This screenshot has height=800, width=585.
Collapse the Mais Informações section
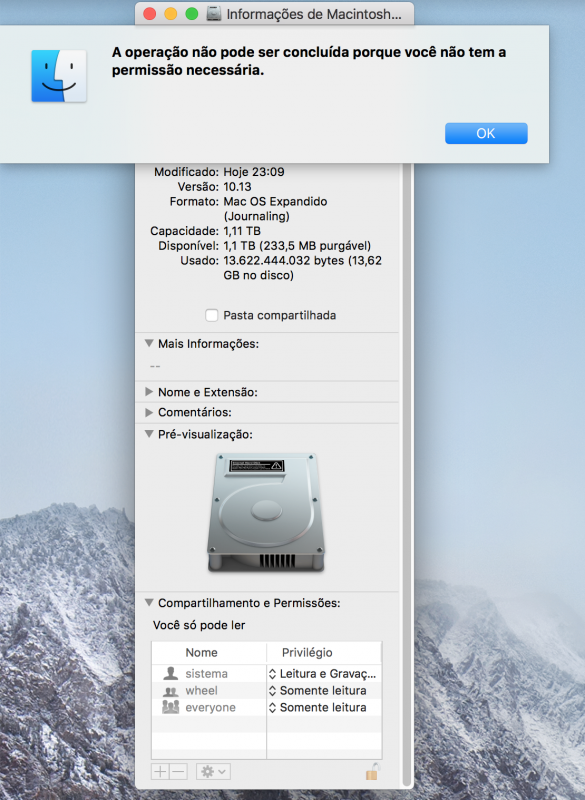pyautogui.click(x=149, y=343)
